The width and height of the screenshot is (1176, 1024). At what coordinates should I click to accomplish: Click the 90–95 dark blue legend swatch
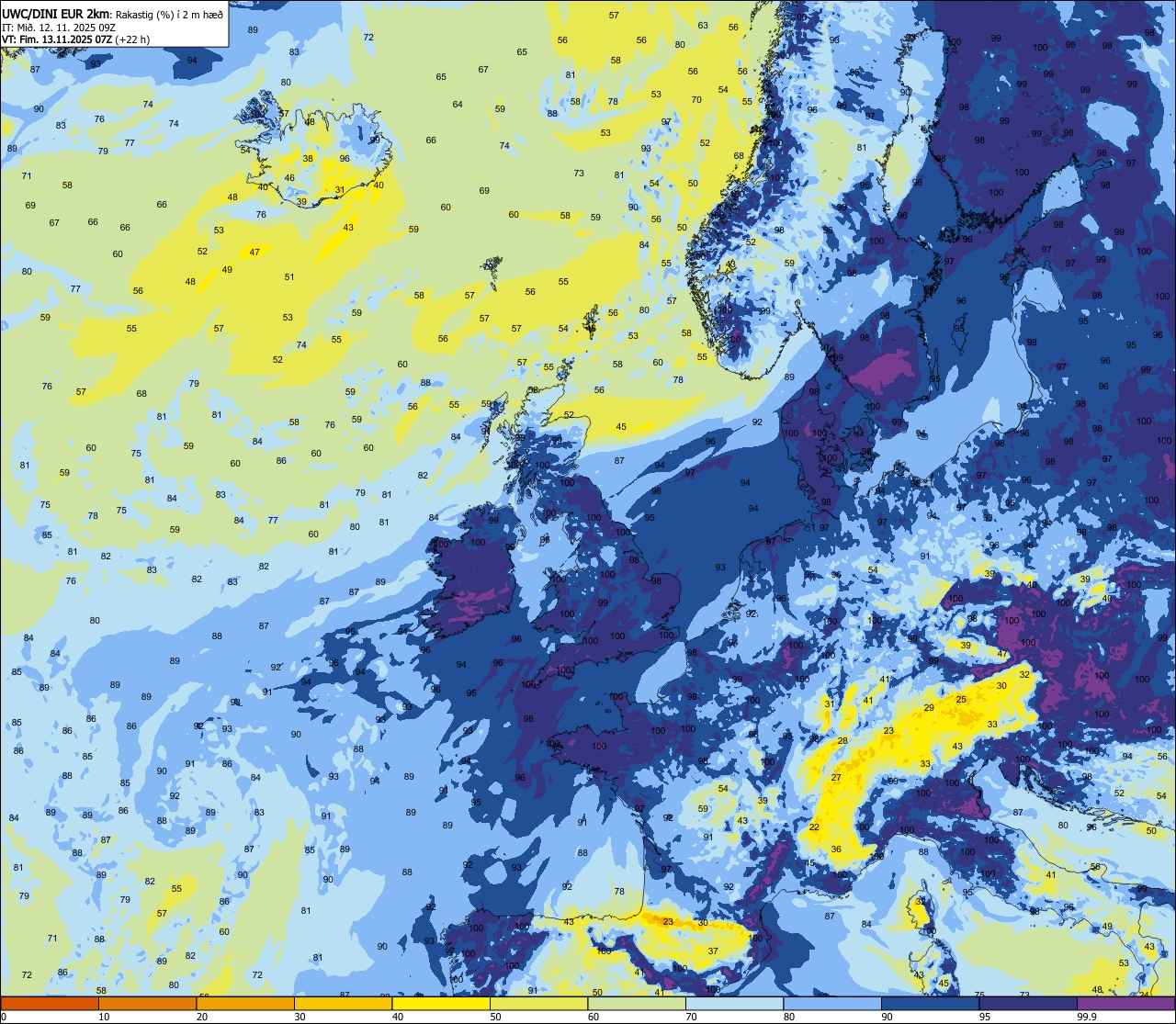tap(930, 1004)
